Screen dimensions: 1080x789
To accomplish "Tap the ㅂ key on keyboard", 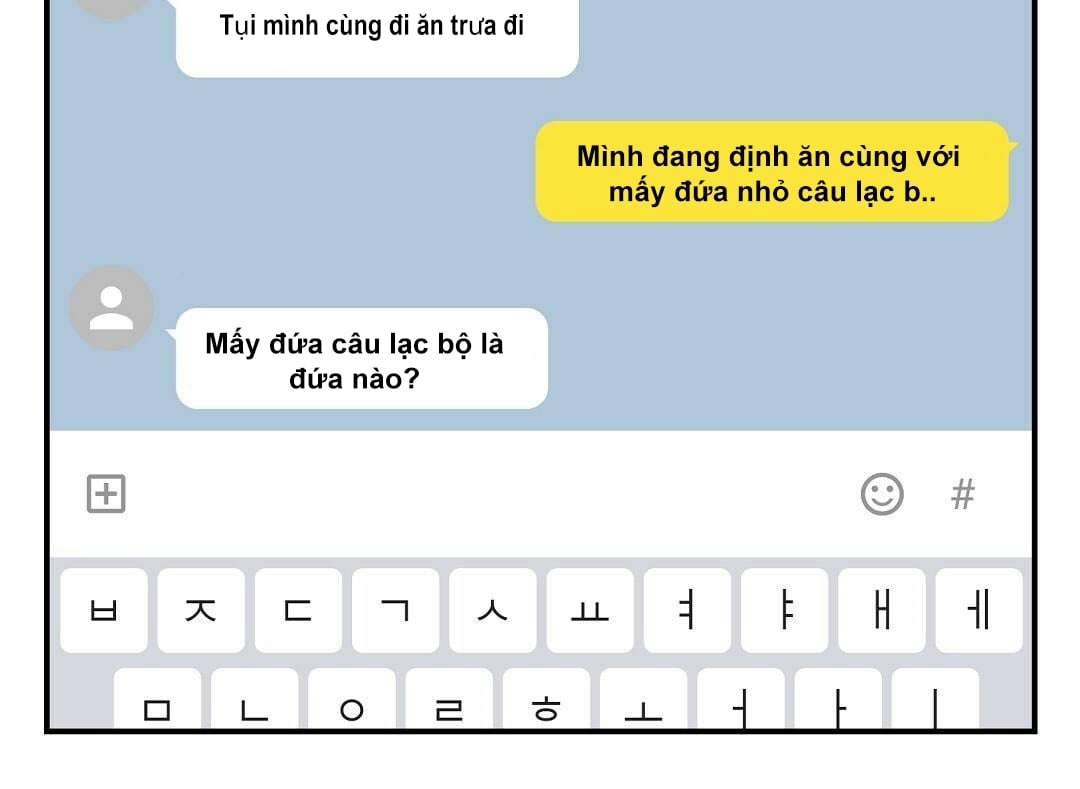I will [104, 611].
